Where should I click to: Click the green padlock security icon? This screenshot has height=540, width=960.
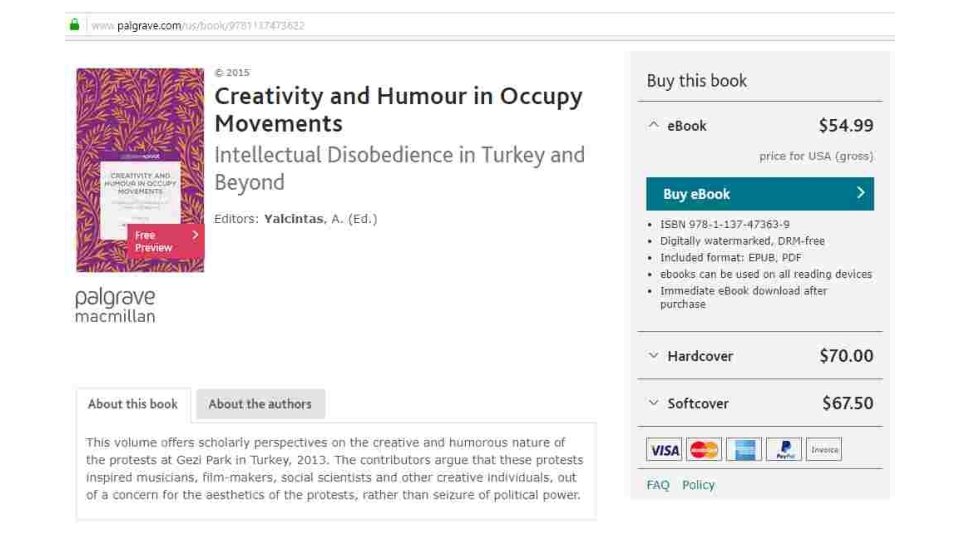click(73, 25)
